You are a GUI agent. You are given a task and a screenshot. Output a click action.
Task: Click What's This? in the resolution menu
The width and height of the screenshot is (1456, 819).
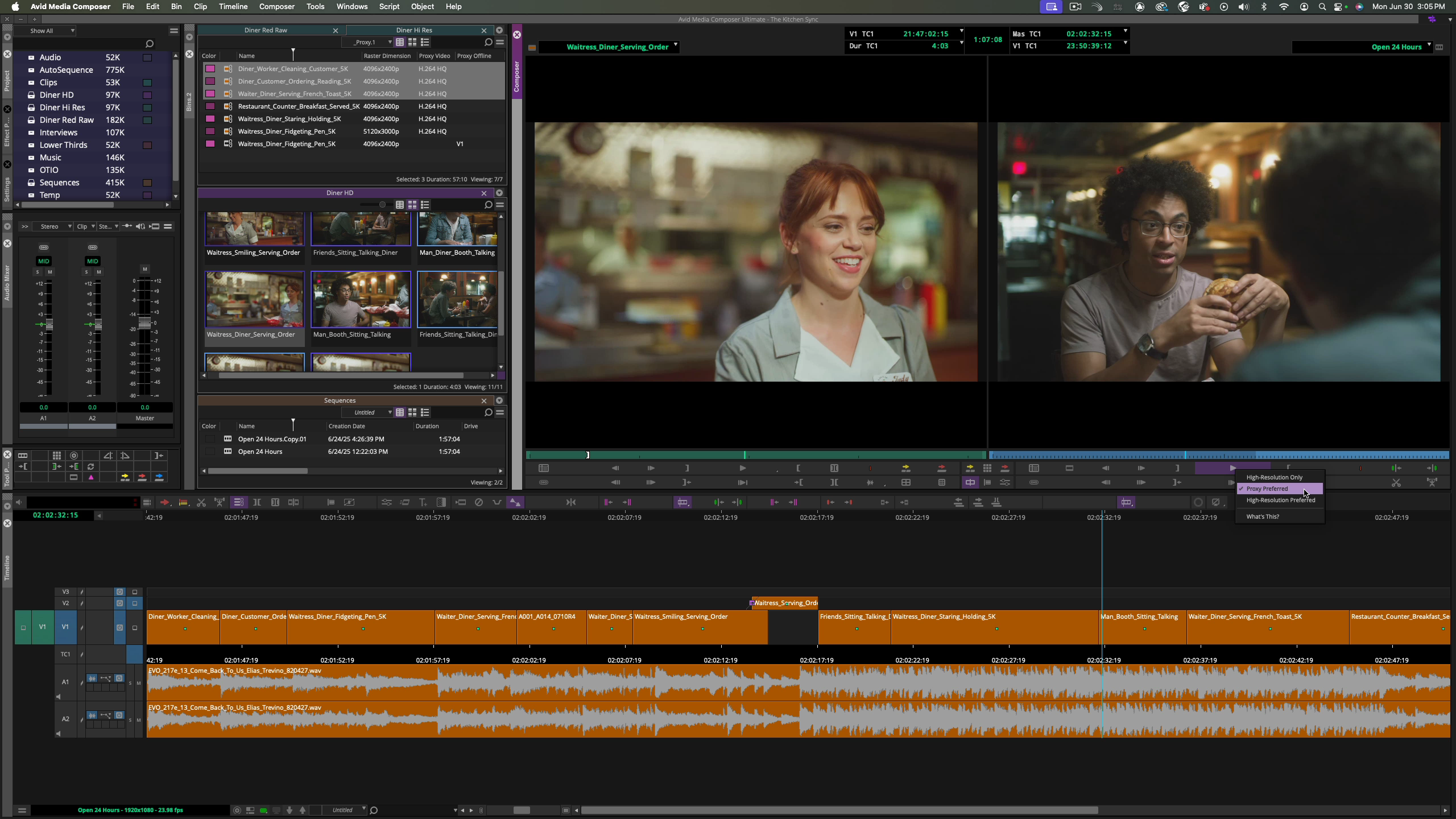pyautogui.click(x=1262, y=516)
